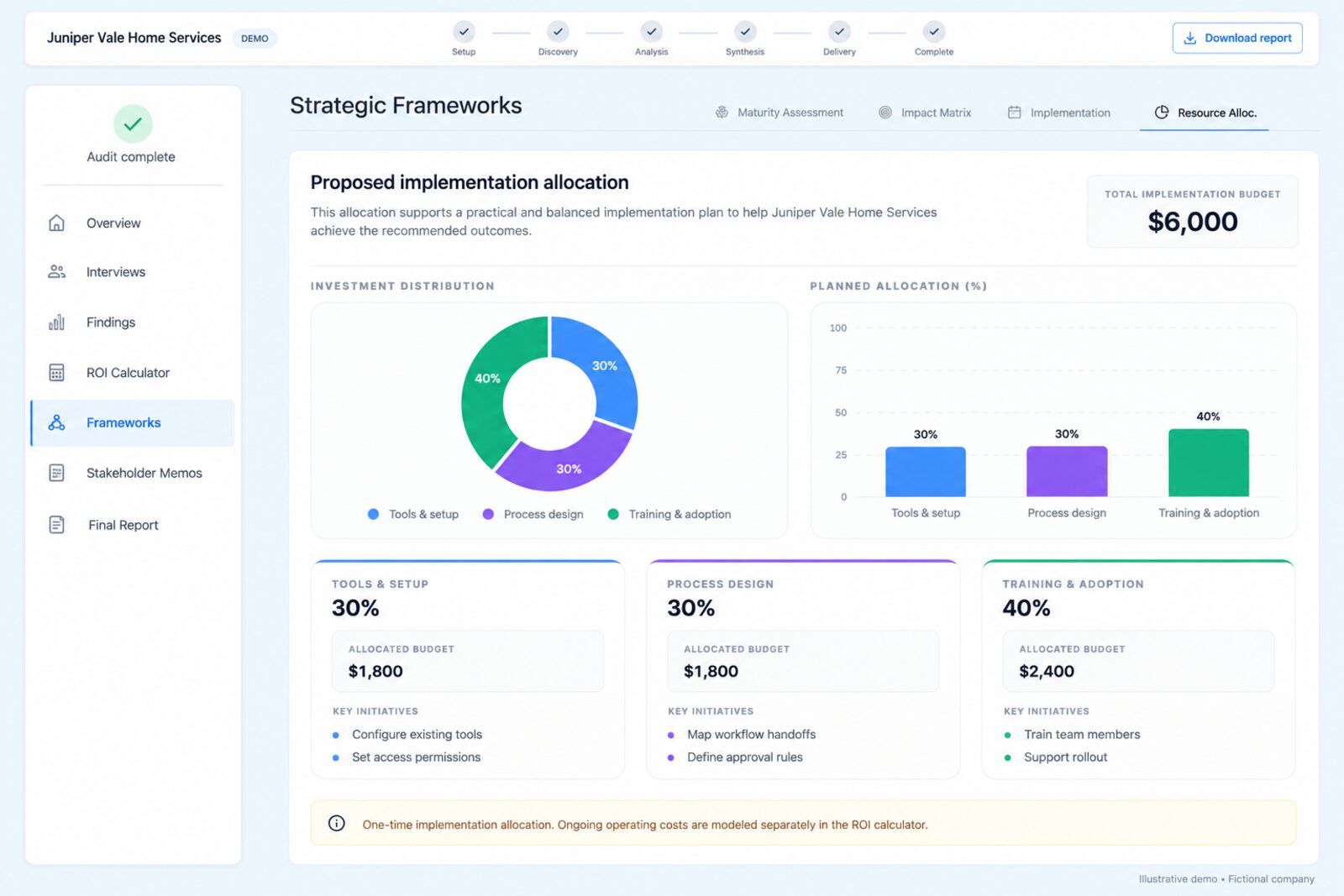Click the green Training & adoption legend dot
The image size is (1344, 896).
(x=613, y=514)
